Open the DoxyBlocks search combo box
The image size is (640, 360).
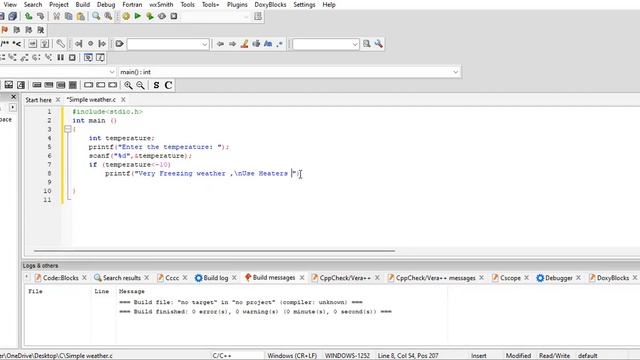168,44
